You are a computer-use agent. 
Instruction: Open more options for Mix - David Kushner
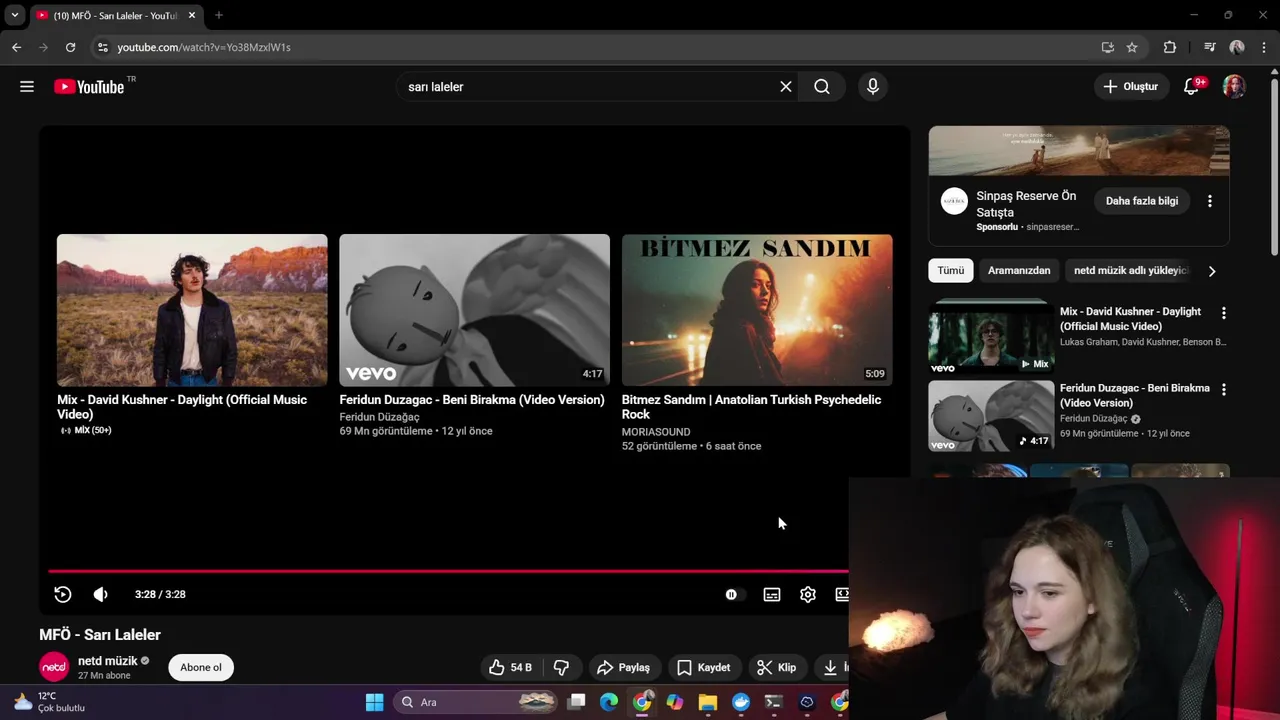pyautogui.click(x=1223, y=313)
